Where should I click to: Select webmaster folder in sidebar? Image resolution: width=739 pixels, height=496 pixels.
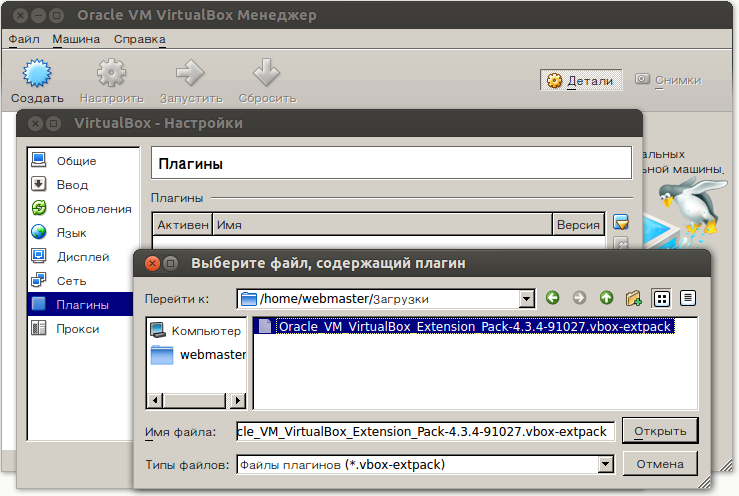pos(197,355)
